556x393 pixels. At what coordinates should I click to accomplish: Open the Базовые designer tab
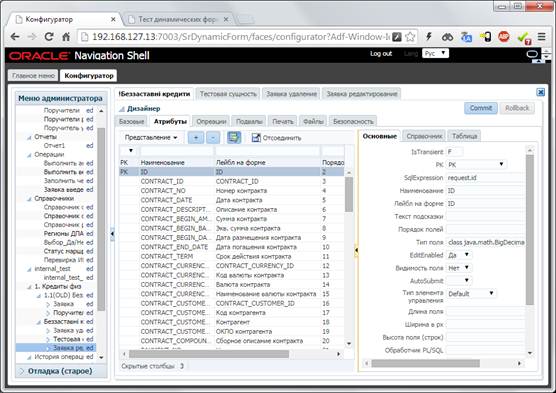click(132, 122)
